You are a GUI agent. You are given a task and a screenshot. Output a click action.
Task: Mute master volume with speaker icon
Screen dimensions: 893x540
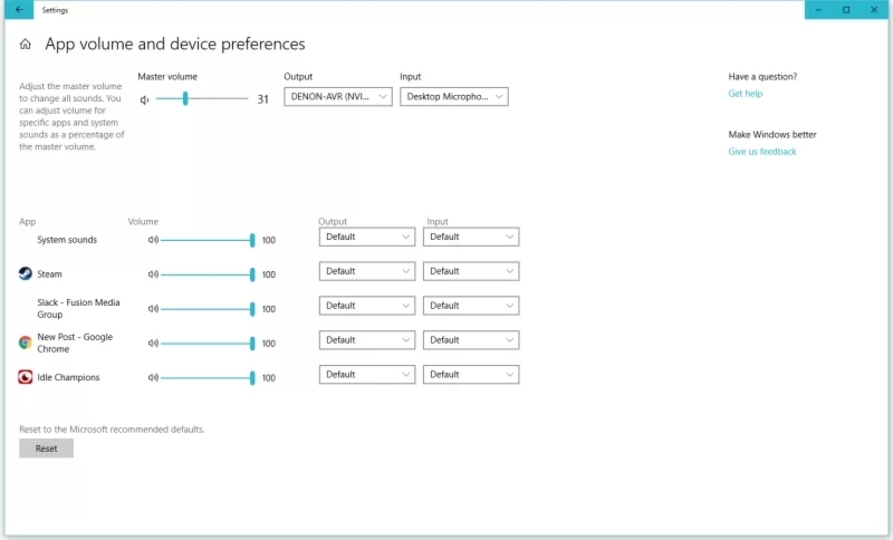pos(145,100)
